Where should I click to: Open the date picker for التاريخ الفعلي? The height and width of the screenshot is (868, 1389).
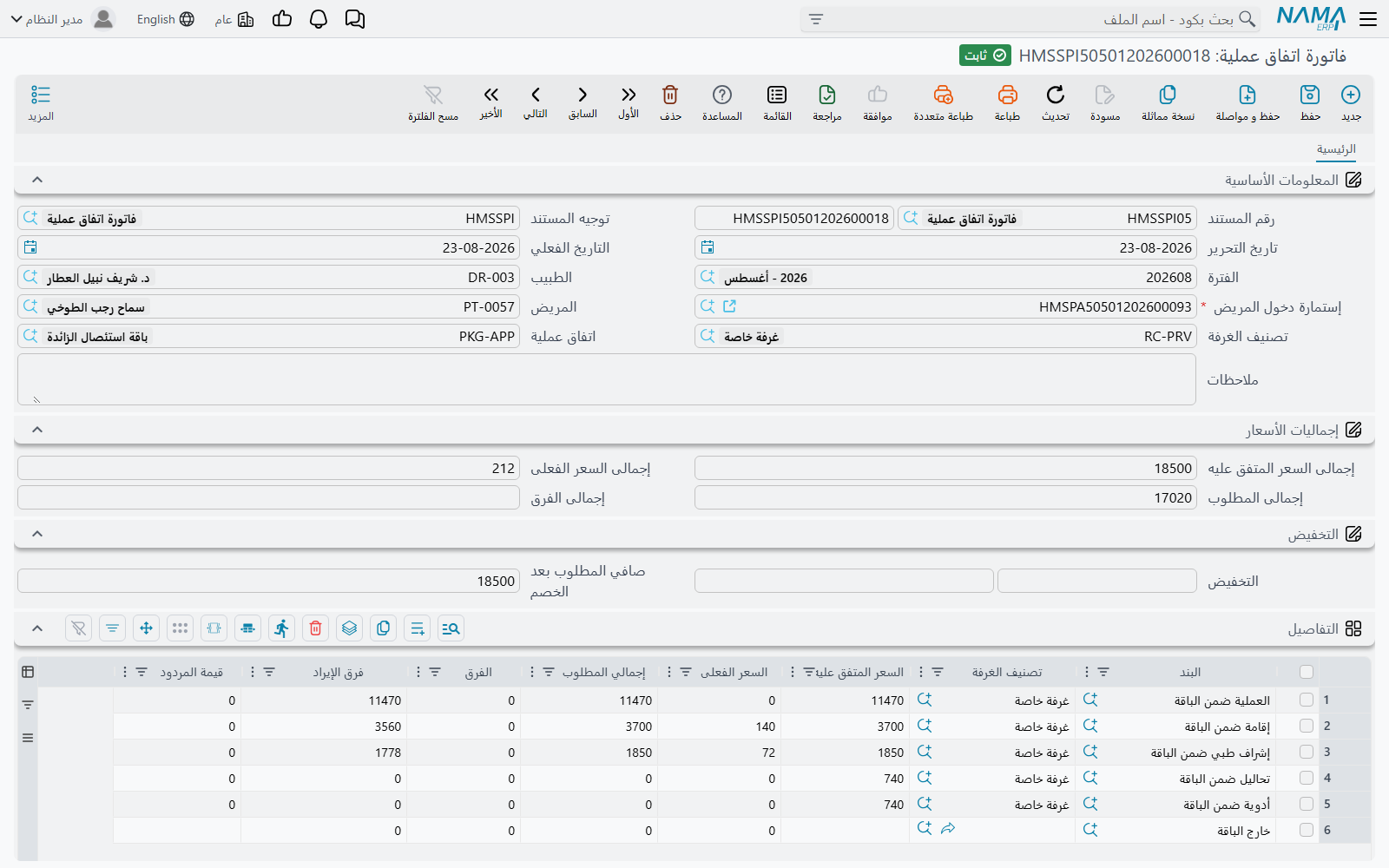[x=30, y=247]
